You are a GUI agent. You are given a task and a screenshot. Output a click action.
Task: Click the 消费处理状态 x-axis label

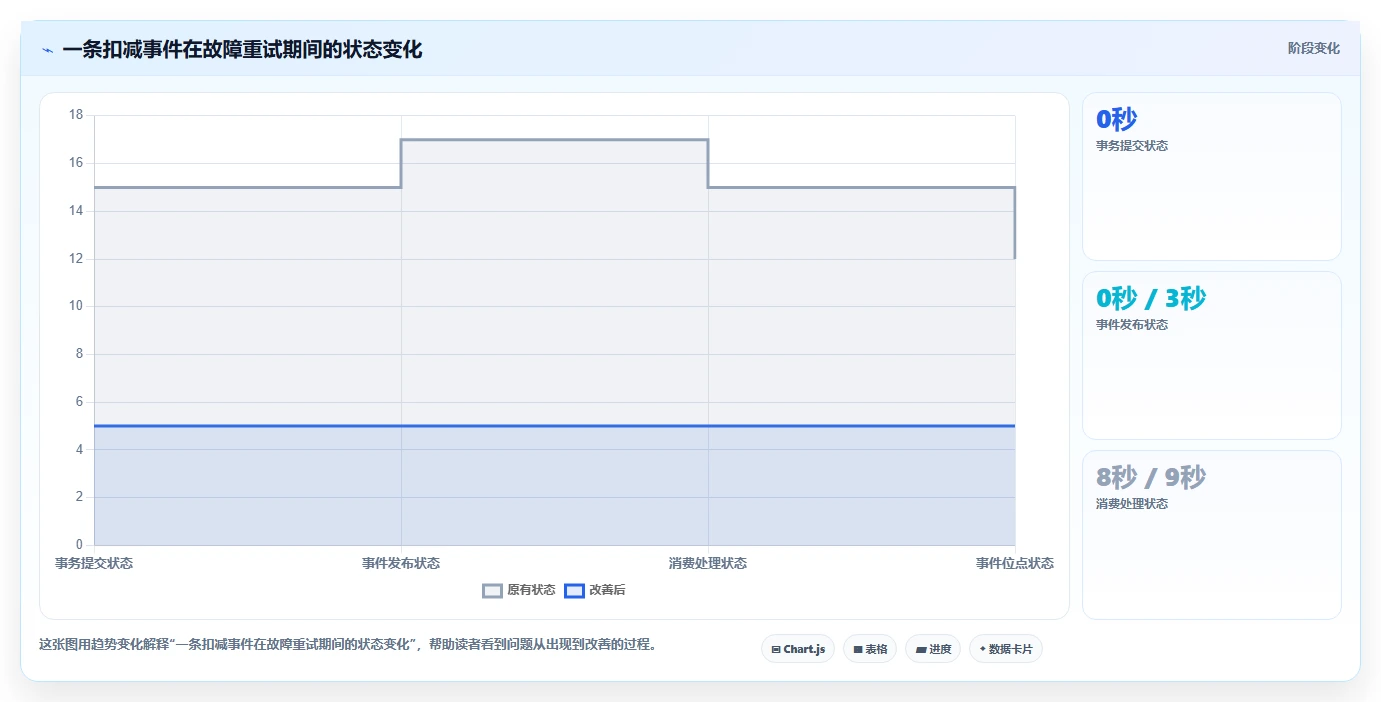tap(708, 563)
